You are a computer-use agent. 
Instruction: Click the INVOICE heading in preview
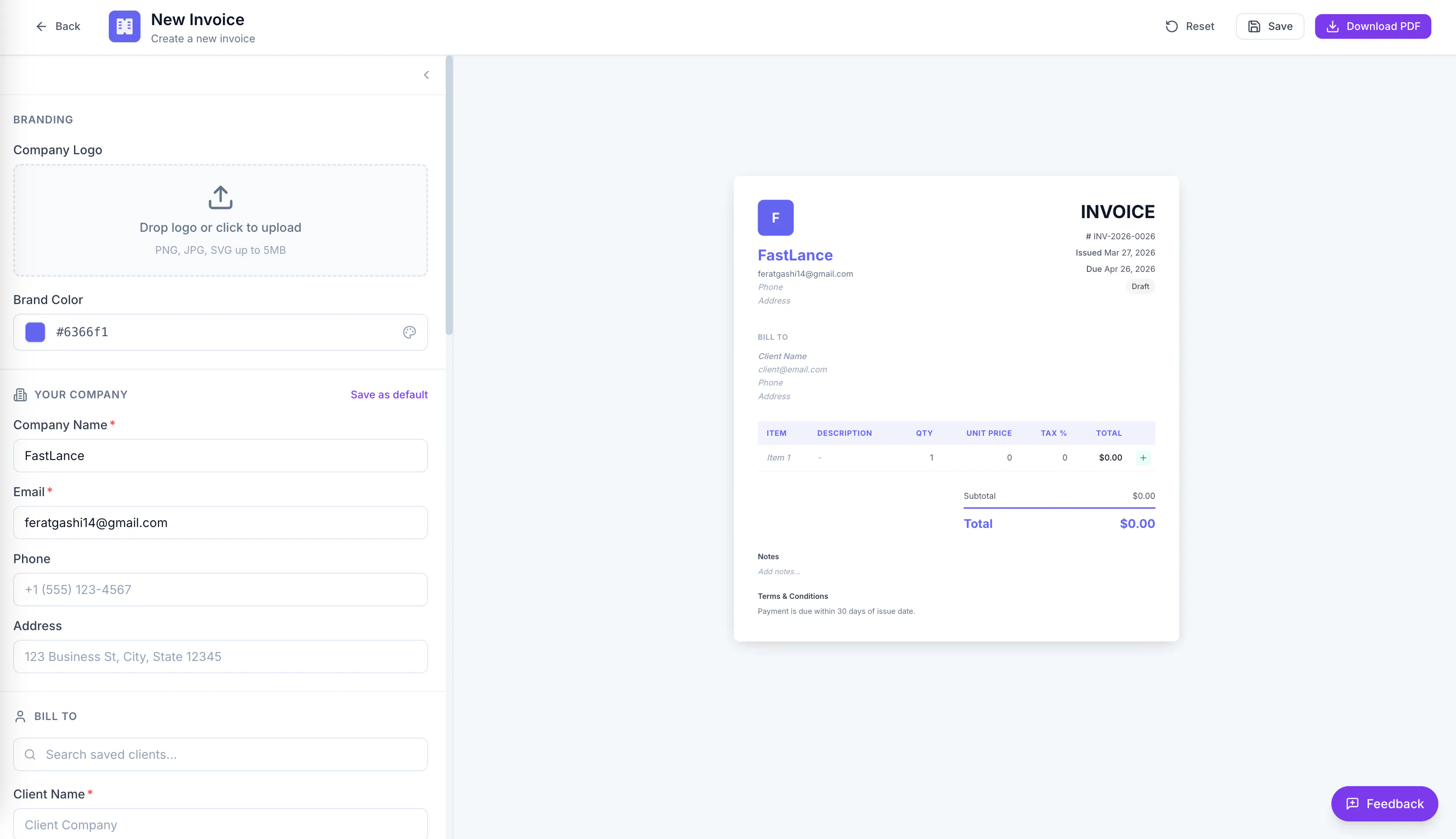(x=1117, y=212)
